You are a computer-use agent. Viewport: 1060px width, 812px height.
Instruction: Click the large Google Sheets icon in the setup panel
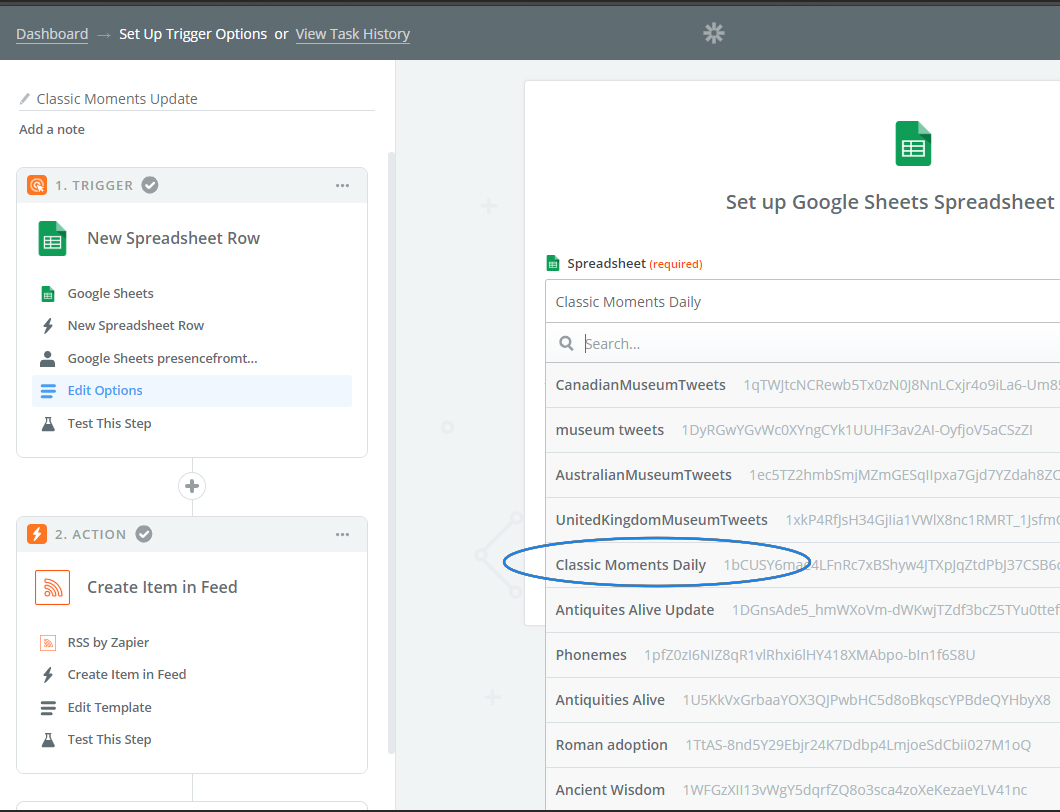pyautogui.click(x=913, y=143)
